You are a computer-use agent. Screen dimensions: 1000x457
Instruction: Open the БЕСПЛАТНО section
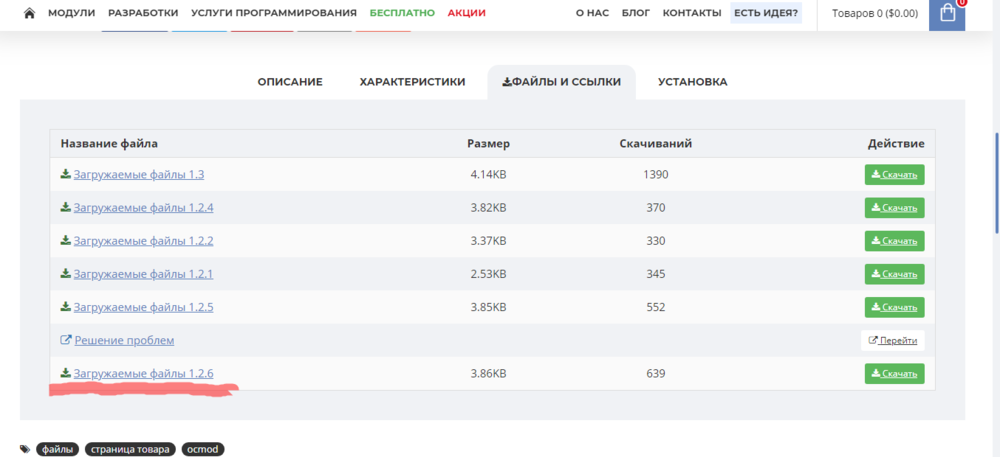402,13
